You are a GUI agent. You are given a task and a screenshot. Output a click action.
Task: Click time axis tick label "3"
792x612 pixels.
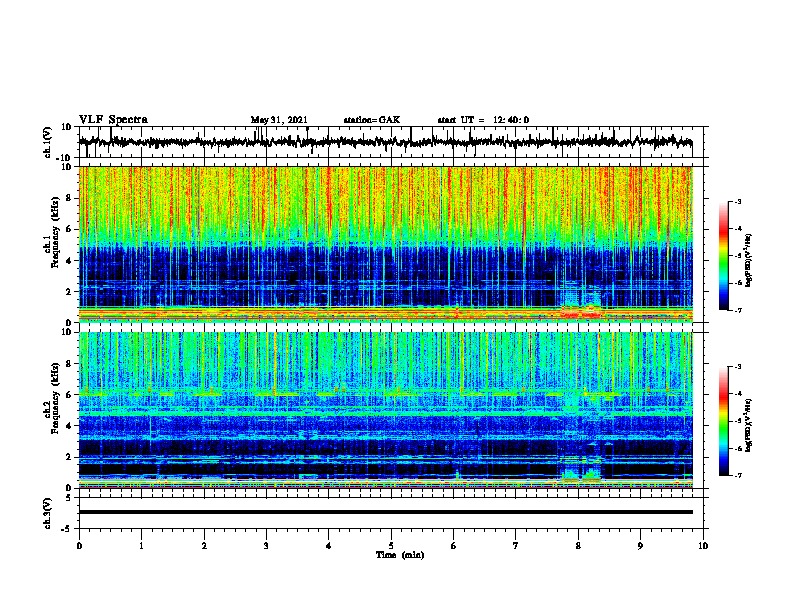[x=266, y=546]
